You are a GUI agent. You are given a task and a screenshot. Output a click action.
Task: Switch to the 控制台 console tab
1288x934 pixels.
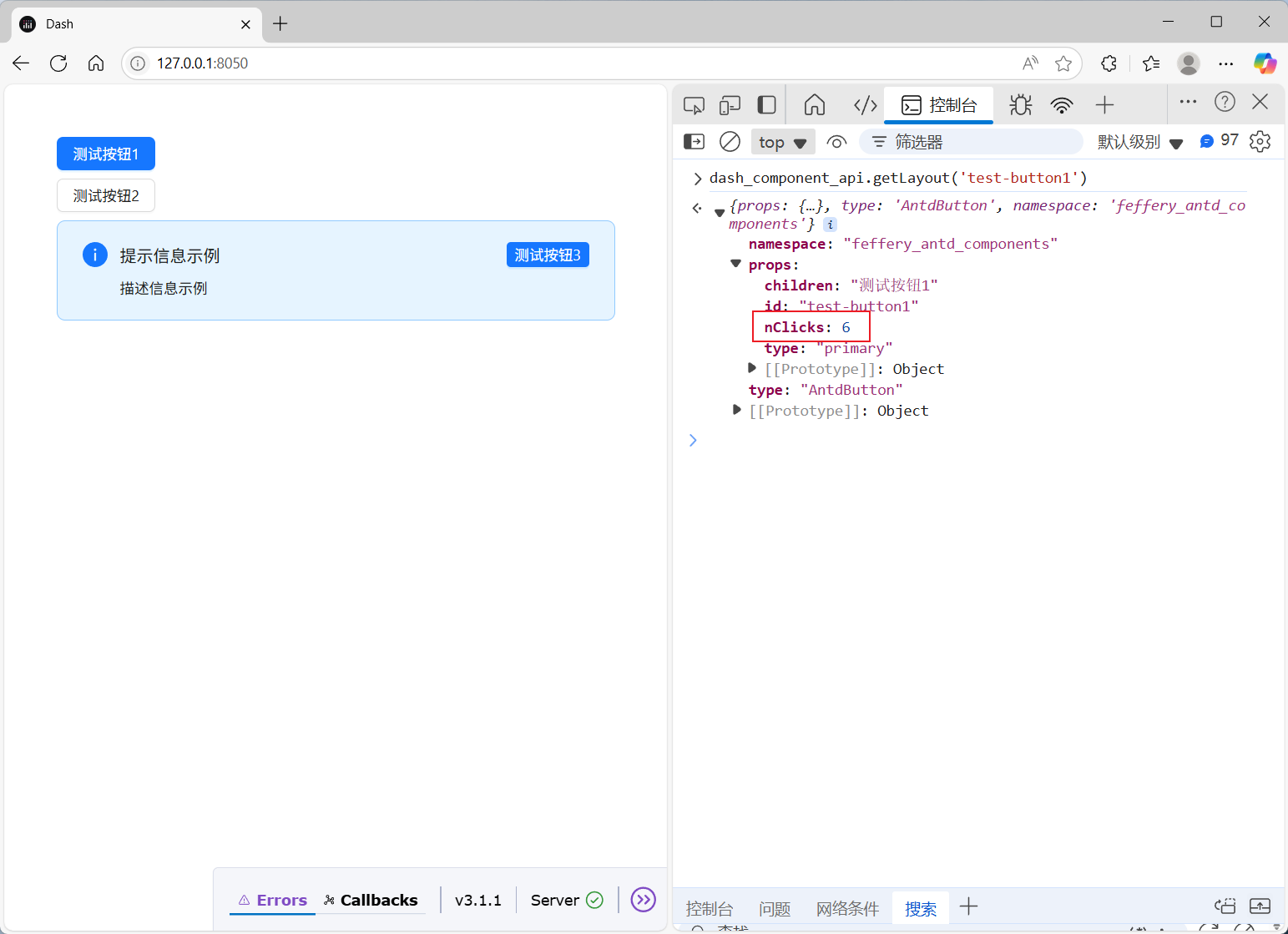(939, 105)
